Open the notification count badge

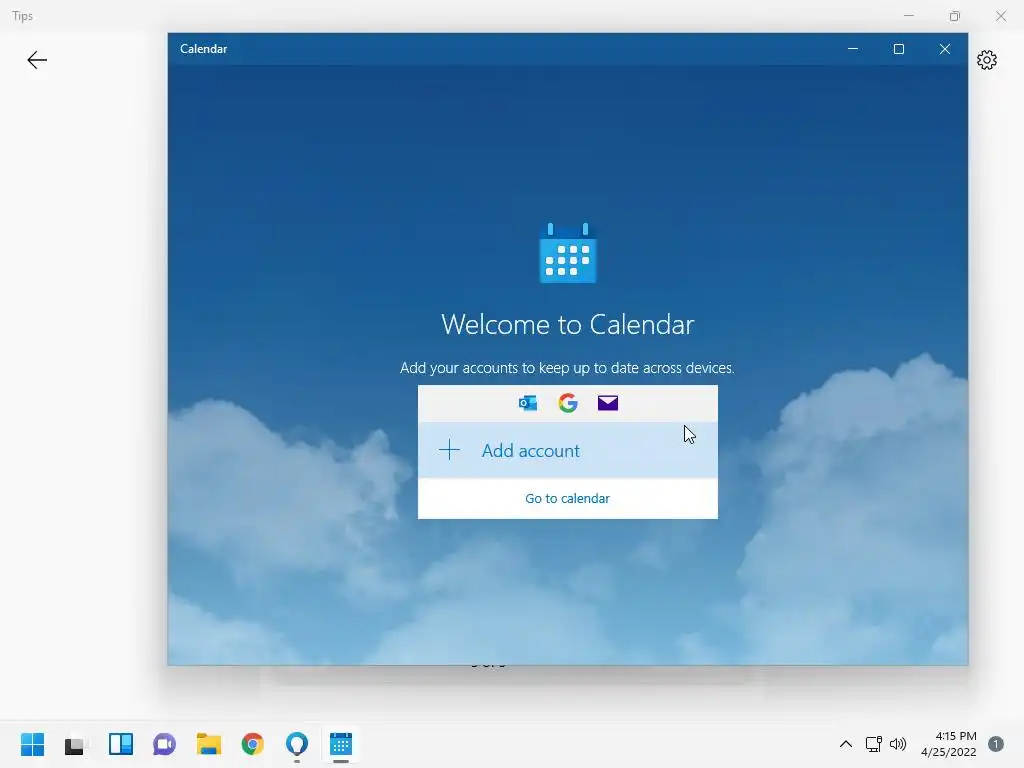pos(996,744)
